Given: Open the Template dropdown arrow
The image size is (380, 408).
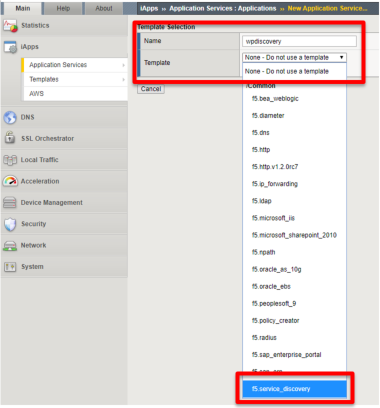Looking at the screenshot, I should point(341,57).
